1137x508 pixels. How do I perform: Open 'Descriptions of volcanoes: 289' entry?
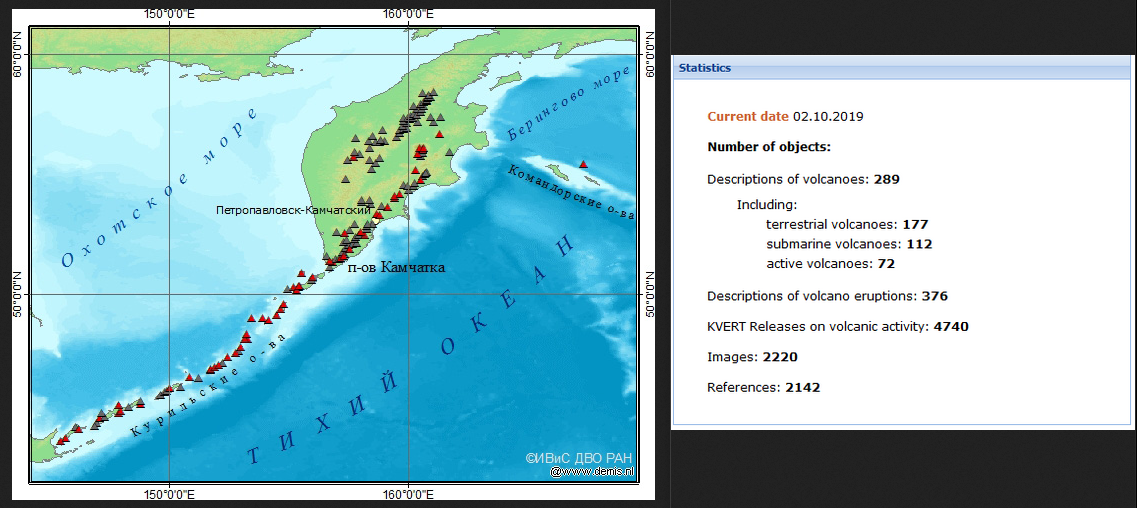(803, 179)
